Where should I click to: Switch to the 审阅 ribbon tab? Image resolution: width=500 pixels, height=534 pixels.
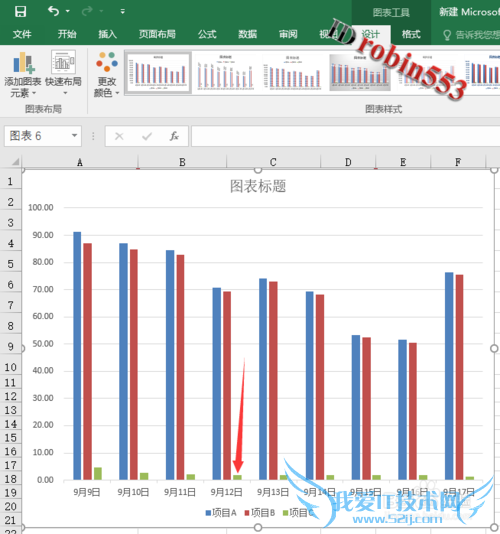288,34
